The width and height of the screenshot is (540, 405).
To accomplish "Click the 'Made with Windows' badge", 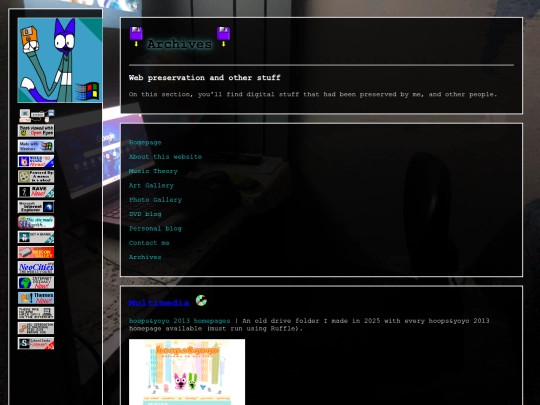I will pos(36,146).
